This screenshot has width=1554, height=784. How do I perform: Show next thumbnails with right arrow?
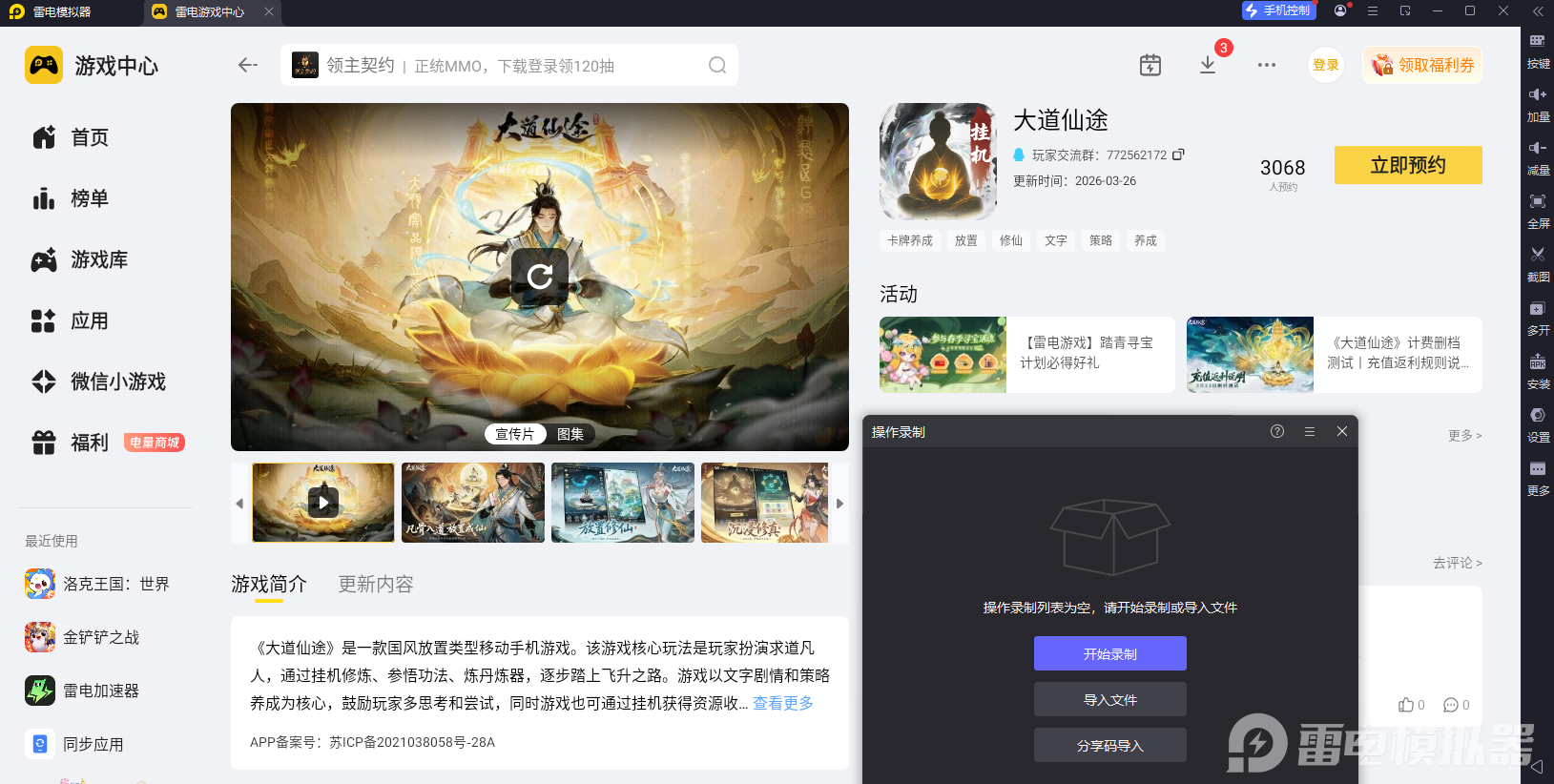(x=840, y=504)
